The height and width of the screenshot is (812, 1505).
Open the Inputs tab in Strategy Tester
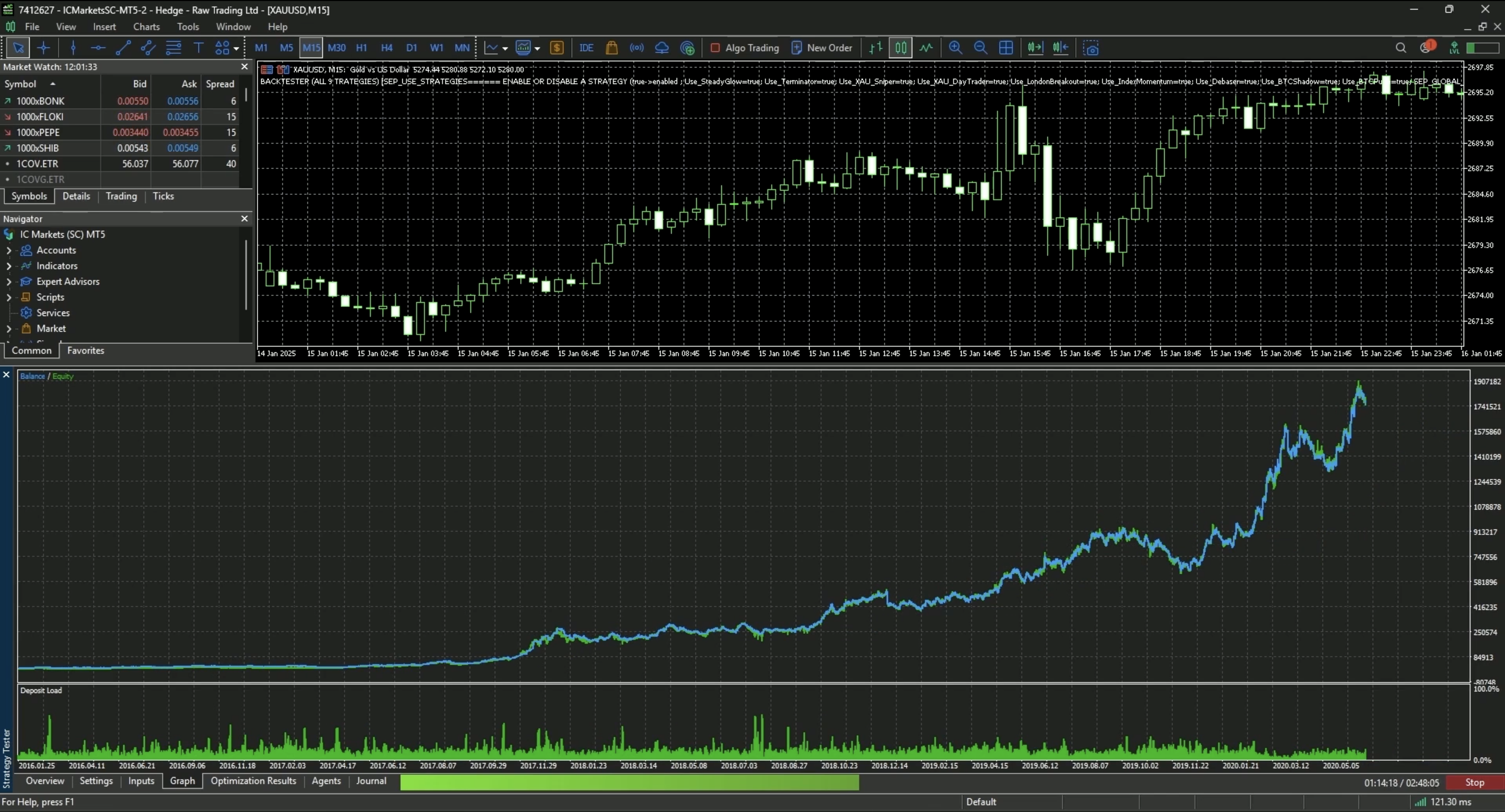click(x=142, y=781)
